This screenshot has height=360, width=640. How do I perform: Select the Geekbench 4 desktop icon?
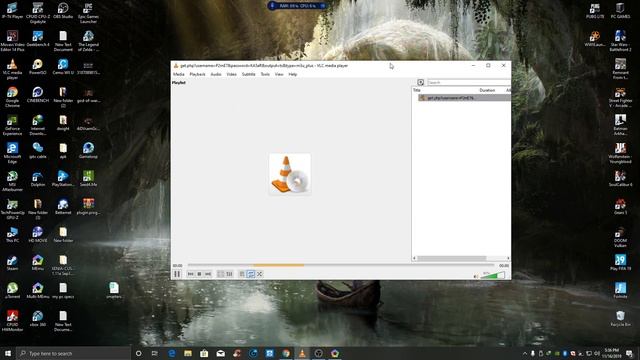tap(38, 38)
